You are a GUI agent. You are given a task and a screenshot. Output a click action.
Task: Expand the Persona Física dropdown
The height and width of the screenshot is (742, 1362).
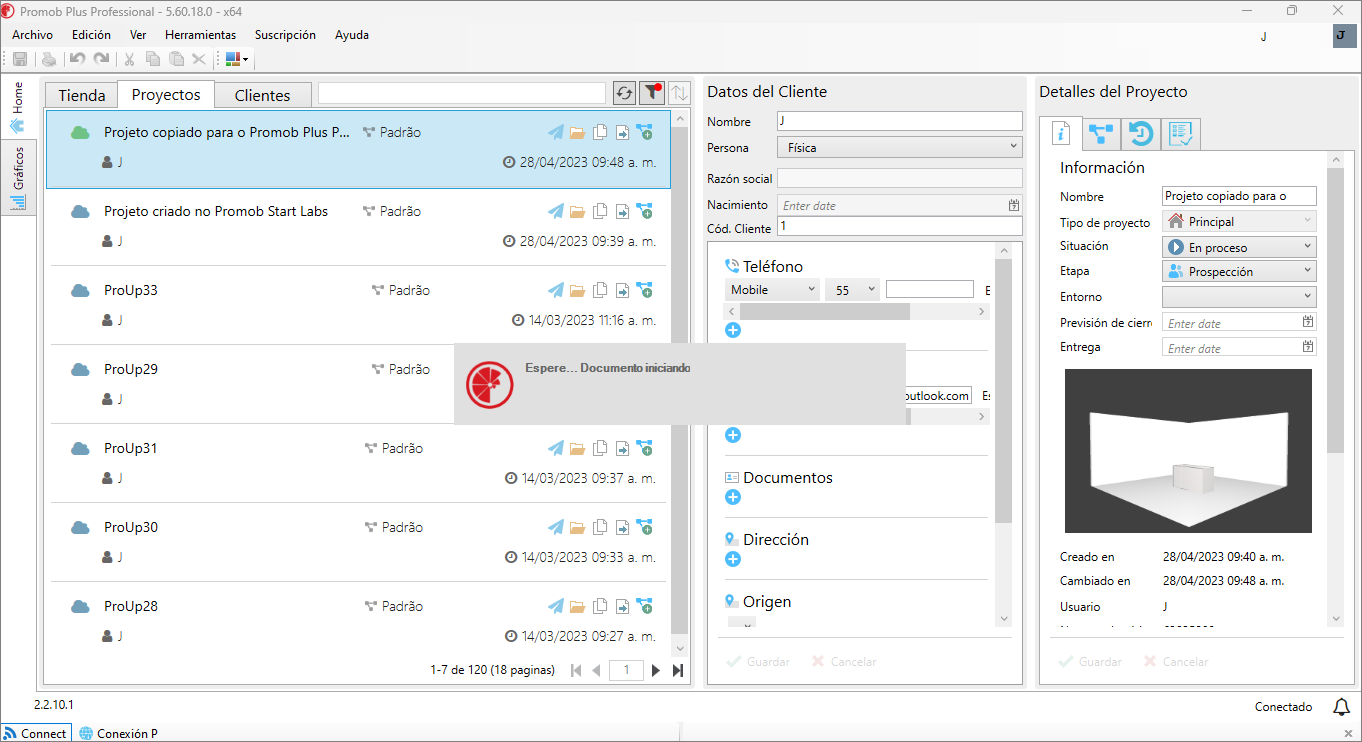click(899, 148)
